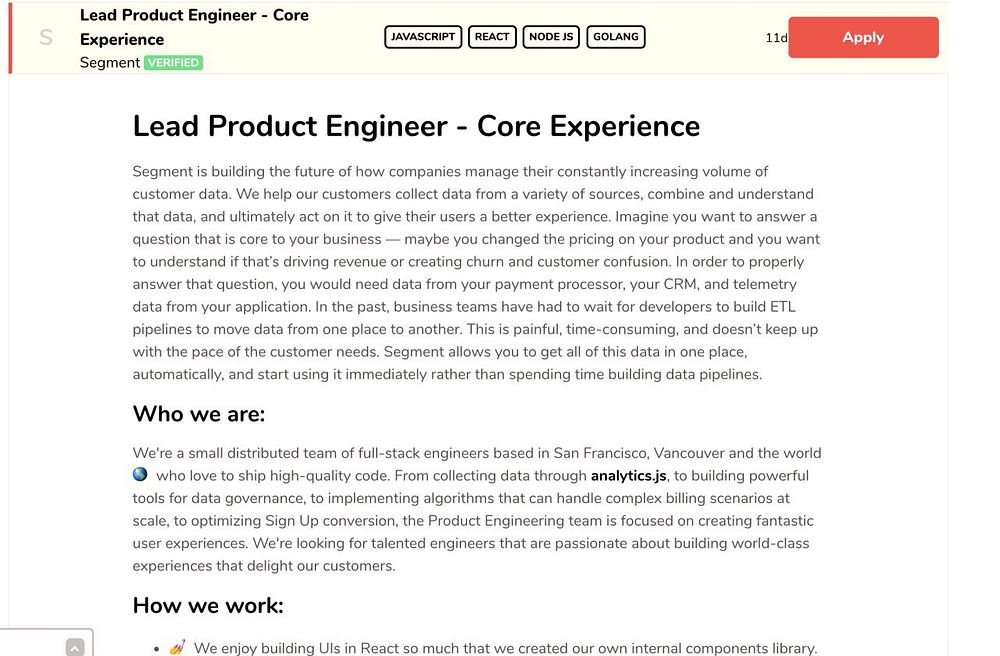Open the GOLANG tag listing
Image resolution: width=1000 pixels, height=656 pixels.
point(615,37)
